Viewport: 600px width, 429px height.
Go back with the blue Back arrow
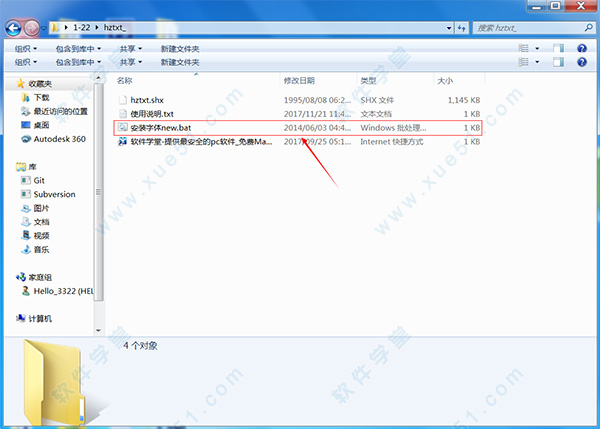13,28
